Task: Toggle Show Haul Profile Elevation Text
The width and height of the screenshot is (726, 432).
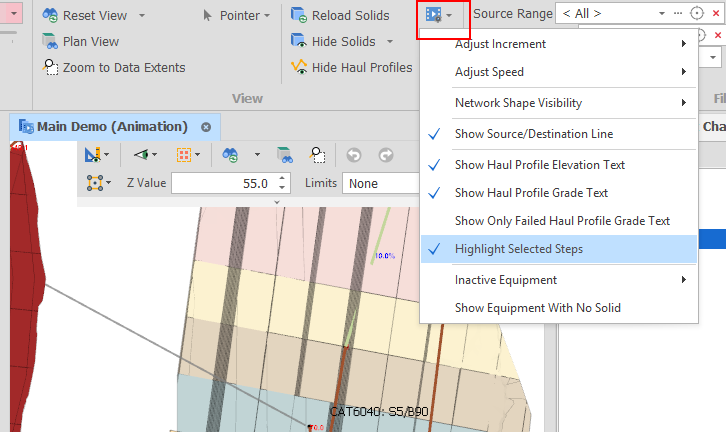Action: (559, 165)
